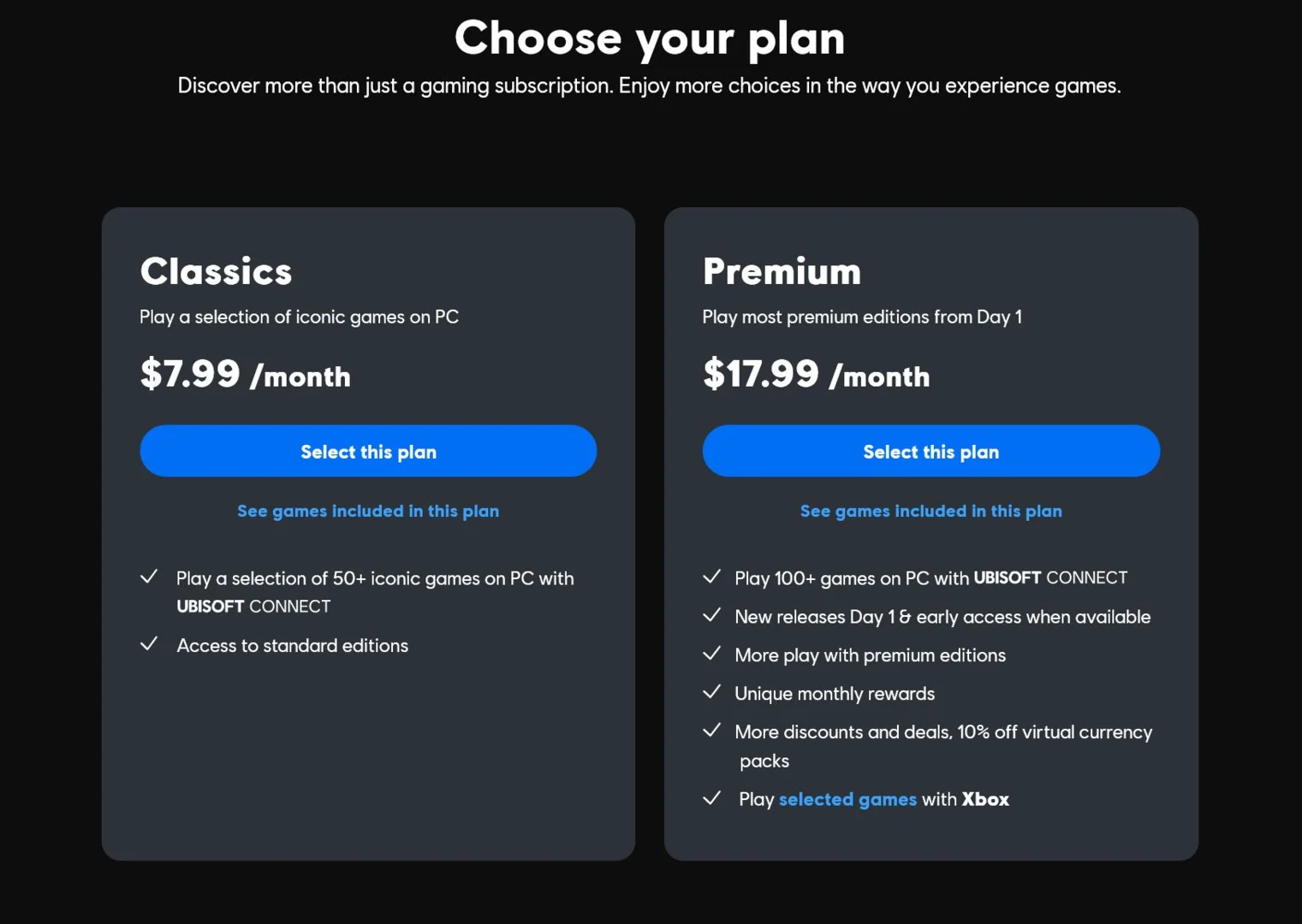Click 'Play most premium editions from Day 1' subtitle

click(x=862, y=317)
